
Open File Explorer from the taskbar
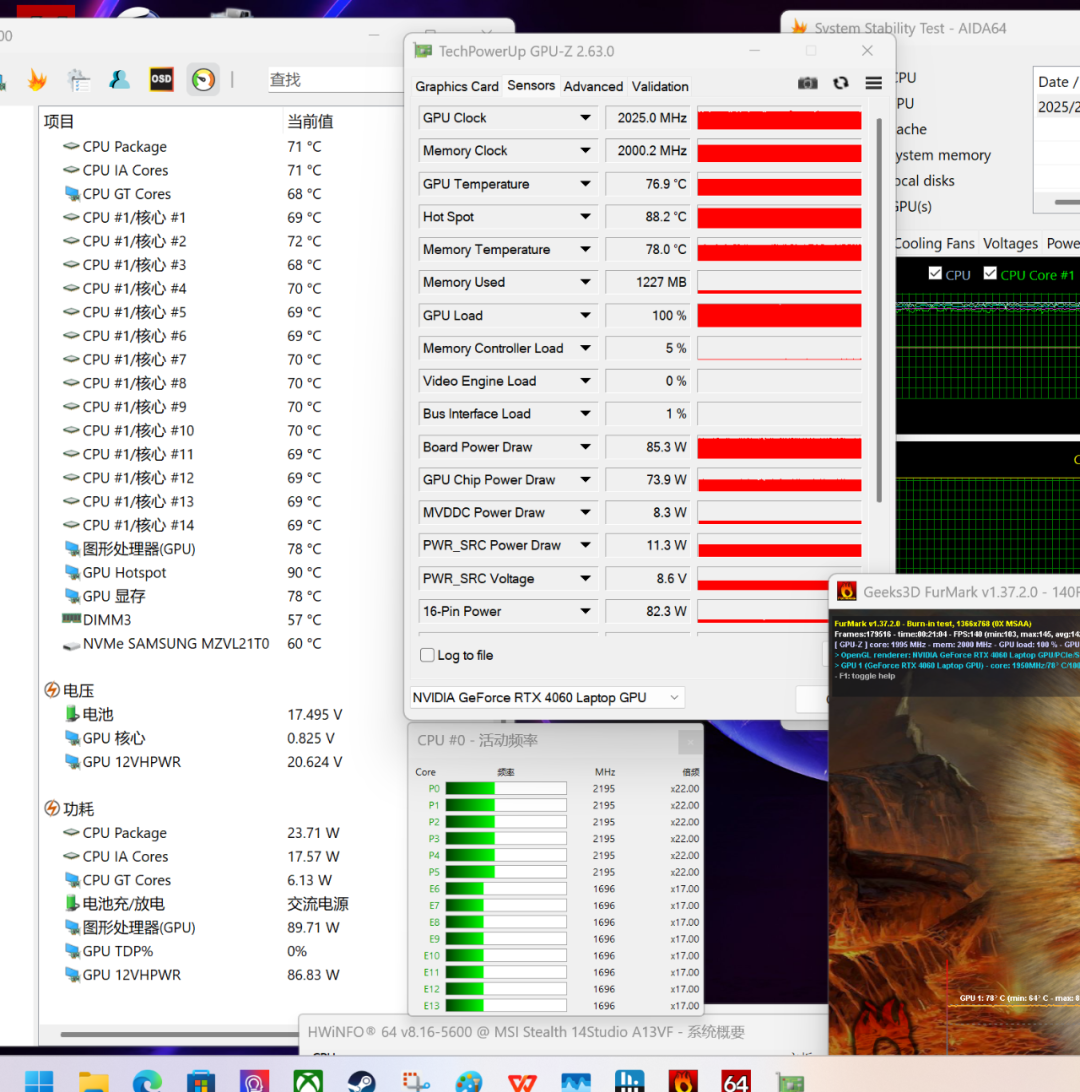coord(93,1082)
